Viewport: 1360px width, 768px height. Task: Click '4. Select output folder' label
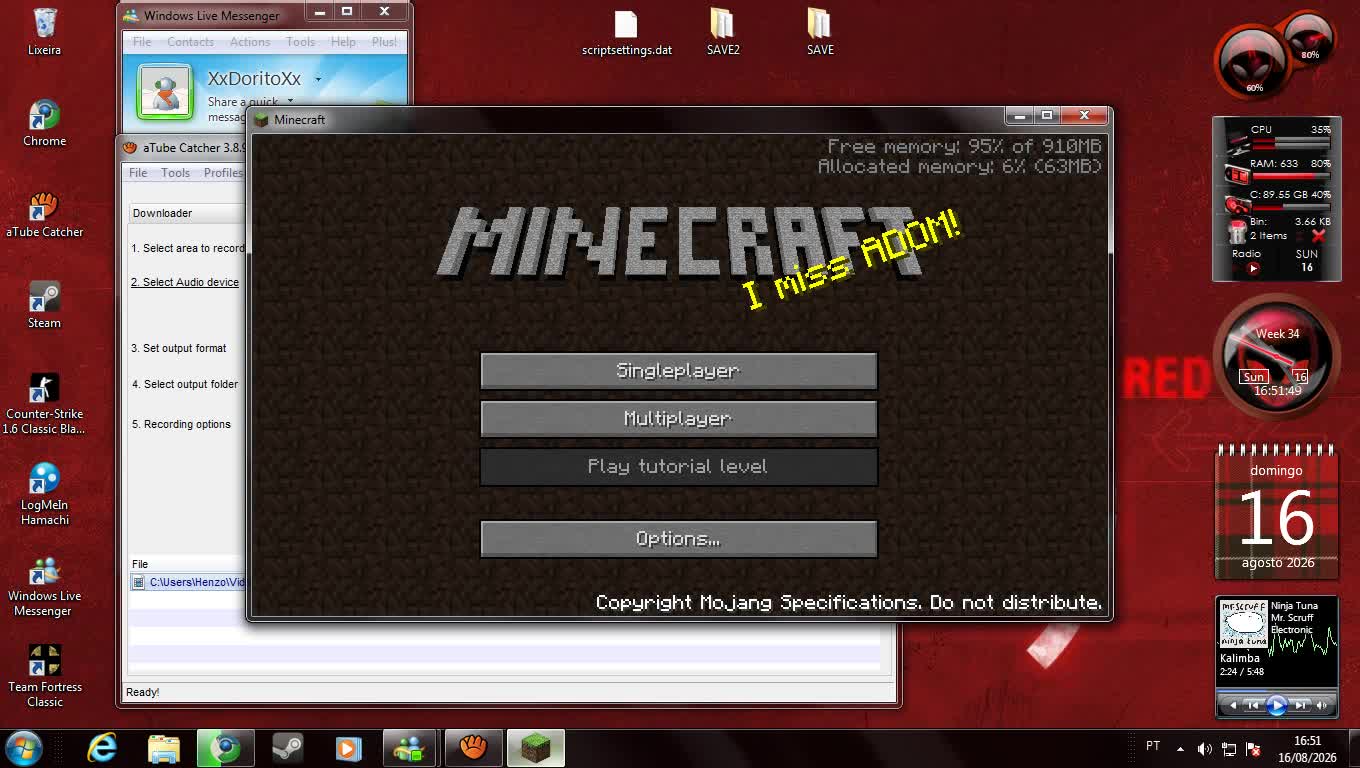click(185, 384)
